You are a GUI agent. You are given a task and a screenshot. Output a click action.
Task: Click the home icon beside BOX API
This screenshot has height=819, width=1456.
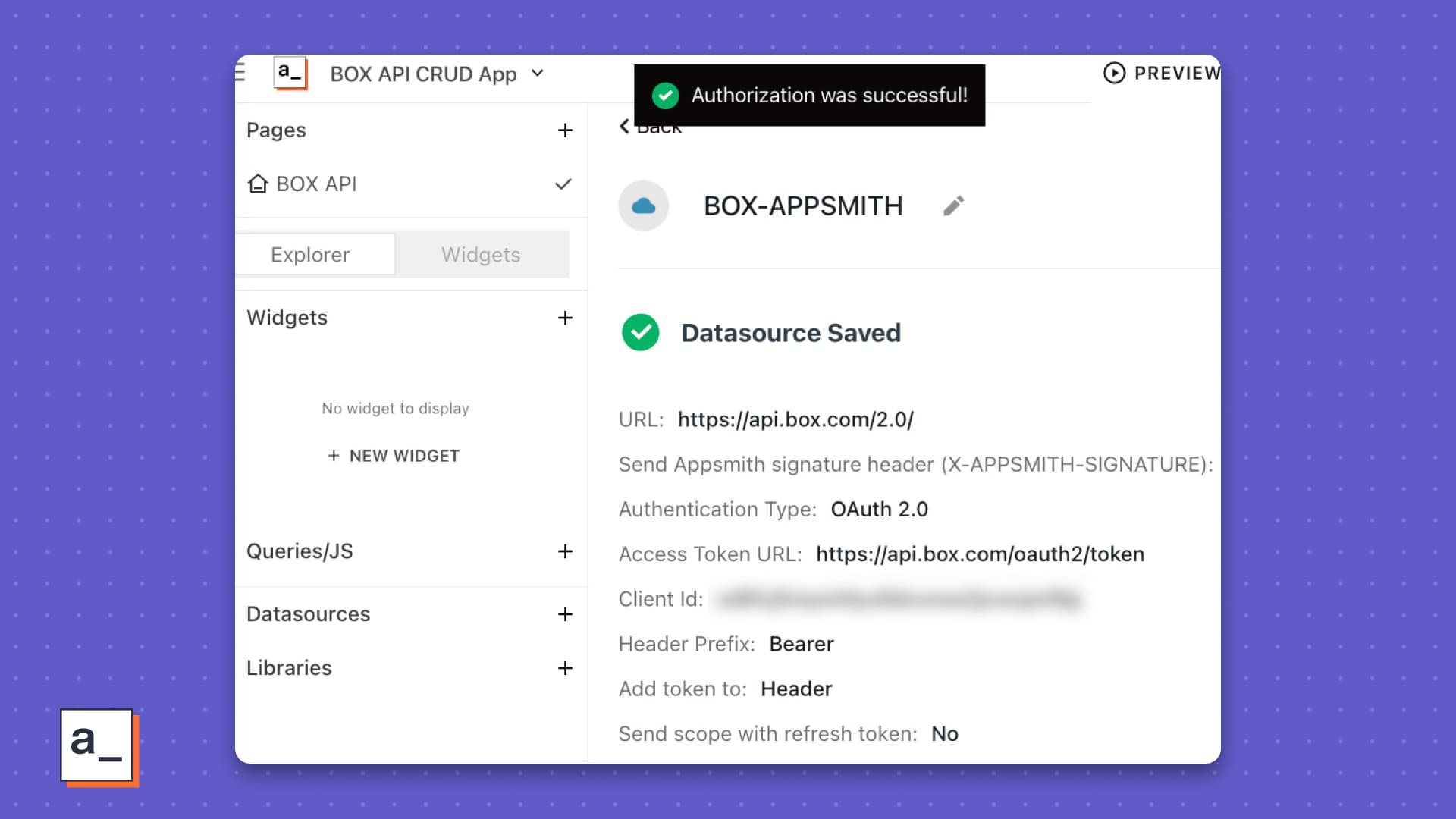tap(258, 184)
